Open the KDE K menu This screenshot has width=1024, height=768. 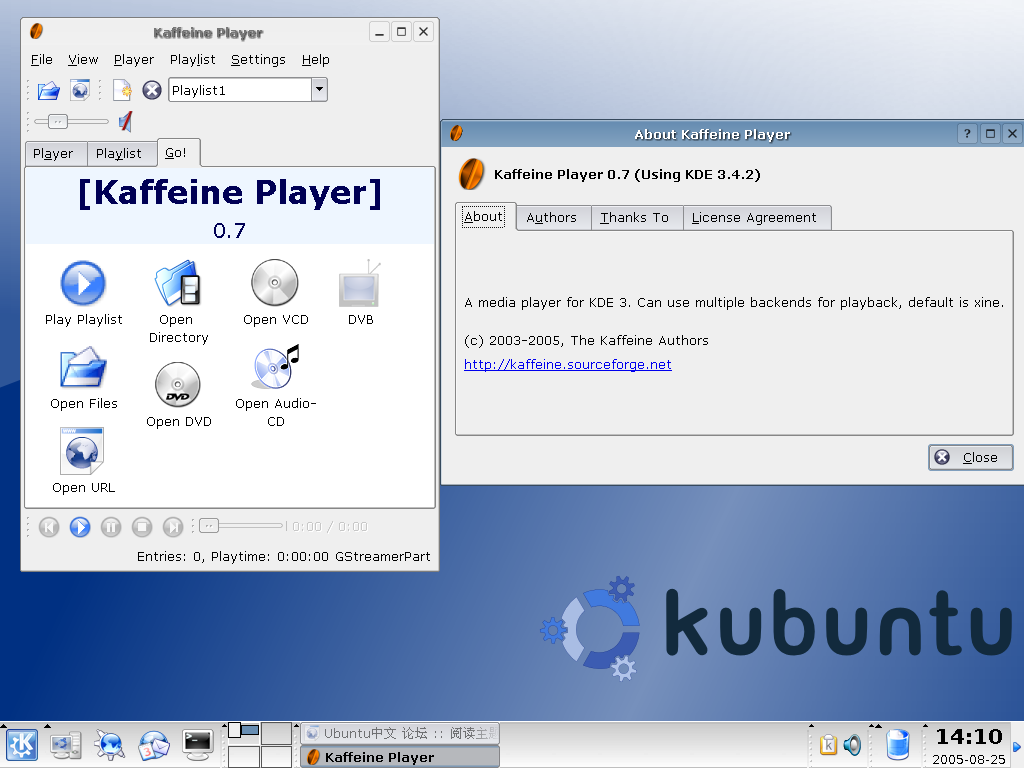pyautogui.click(x=22, y=745)
